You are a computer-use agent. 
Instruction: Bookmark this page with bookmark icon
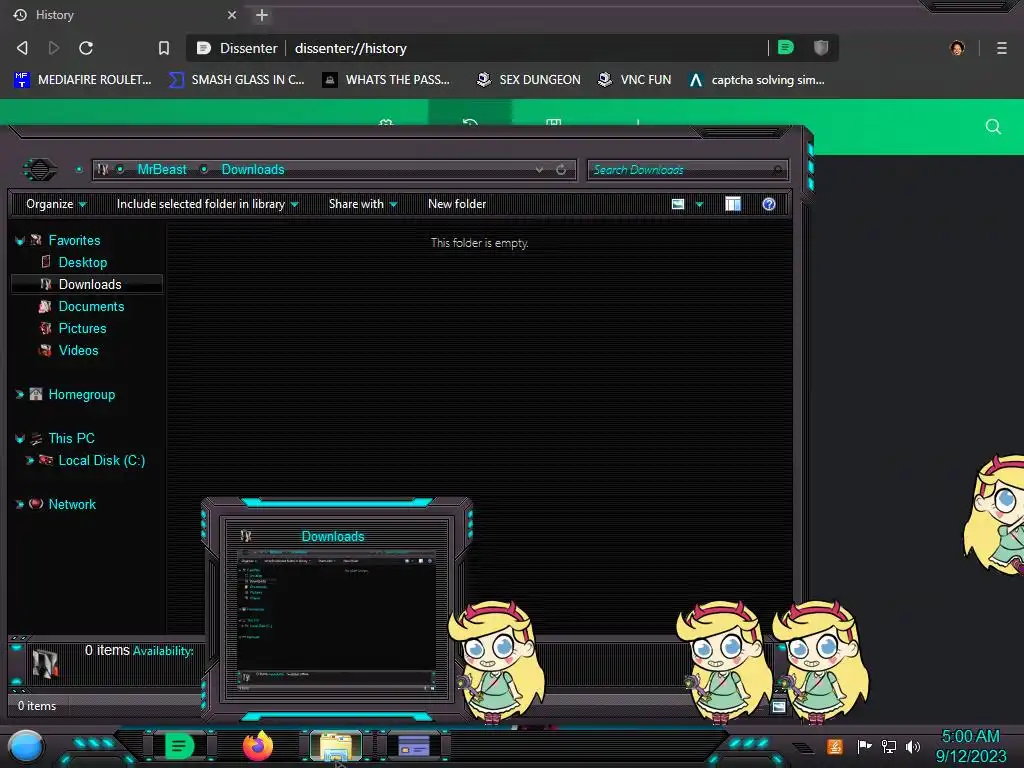pyautogui.click(x=164, y=48)
